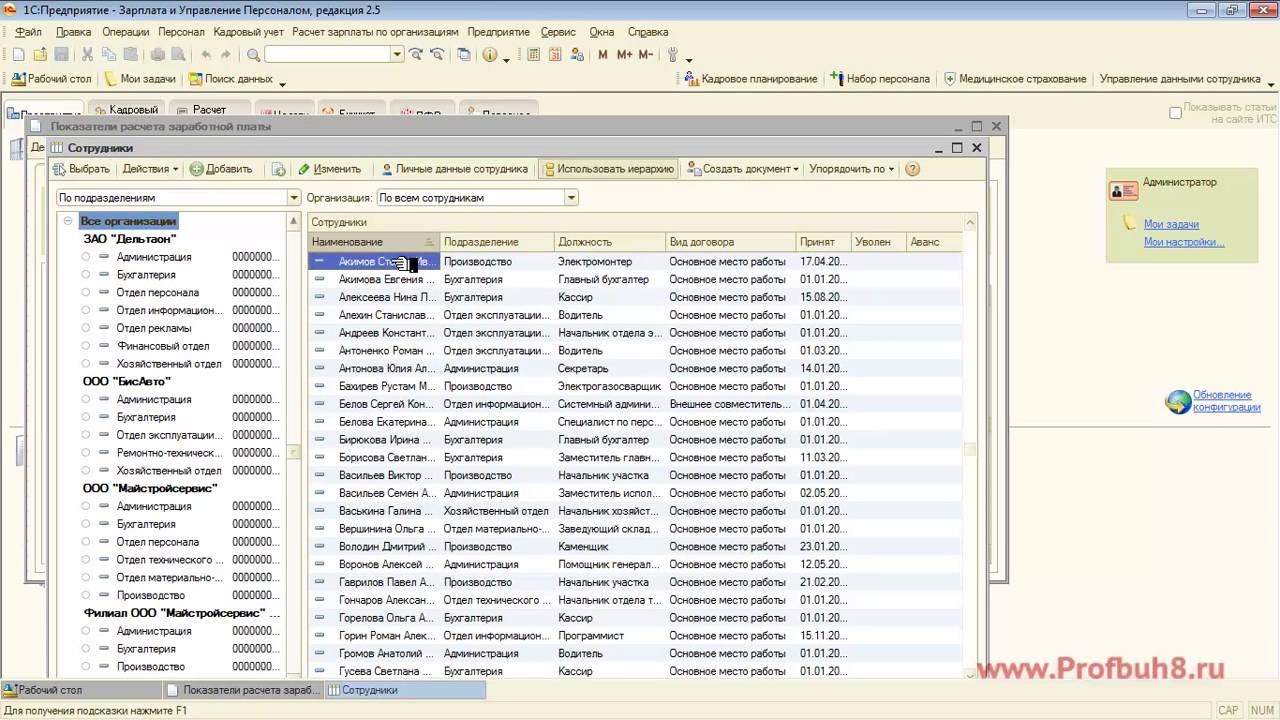Viewport: 1280px width, 720px height.
Task: Switch to the Кадровый tab
Action: tap(126, 110)
